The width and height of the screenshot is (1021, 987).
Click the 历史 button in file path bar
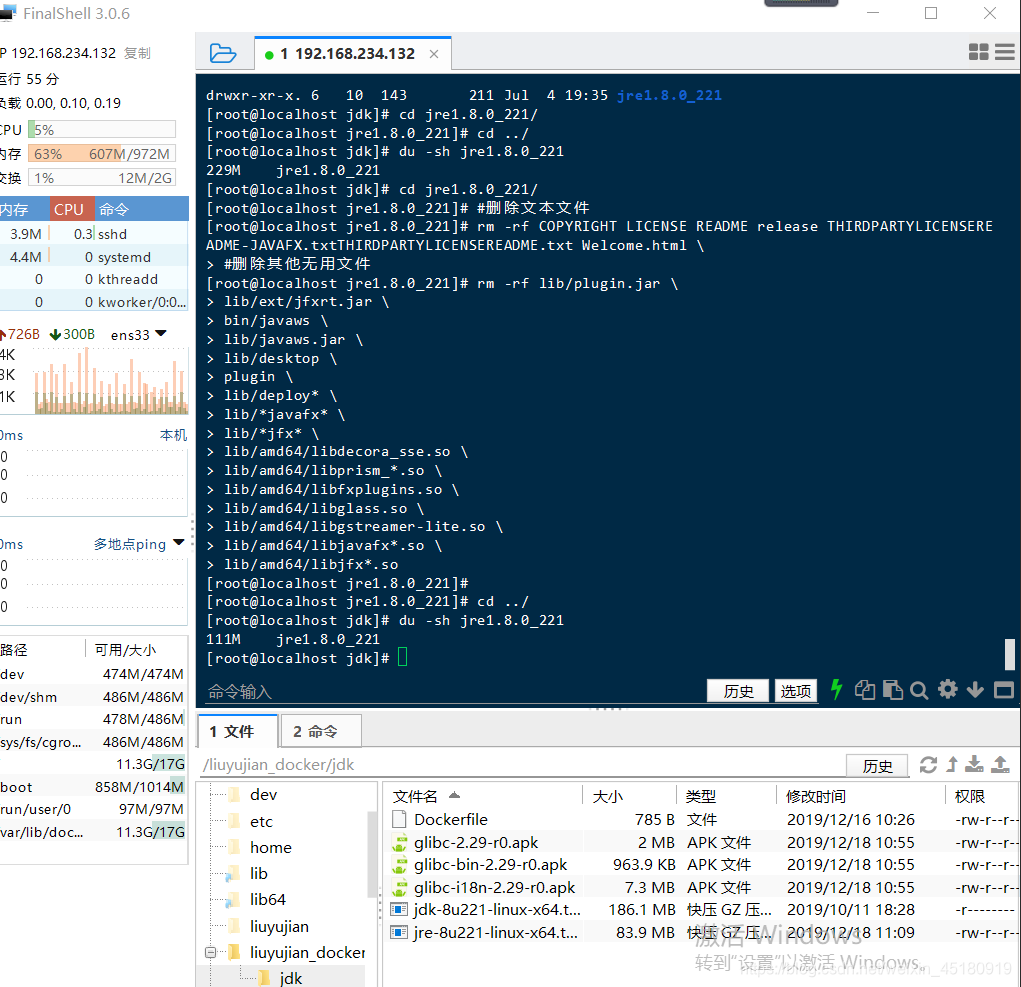[877, 766]
